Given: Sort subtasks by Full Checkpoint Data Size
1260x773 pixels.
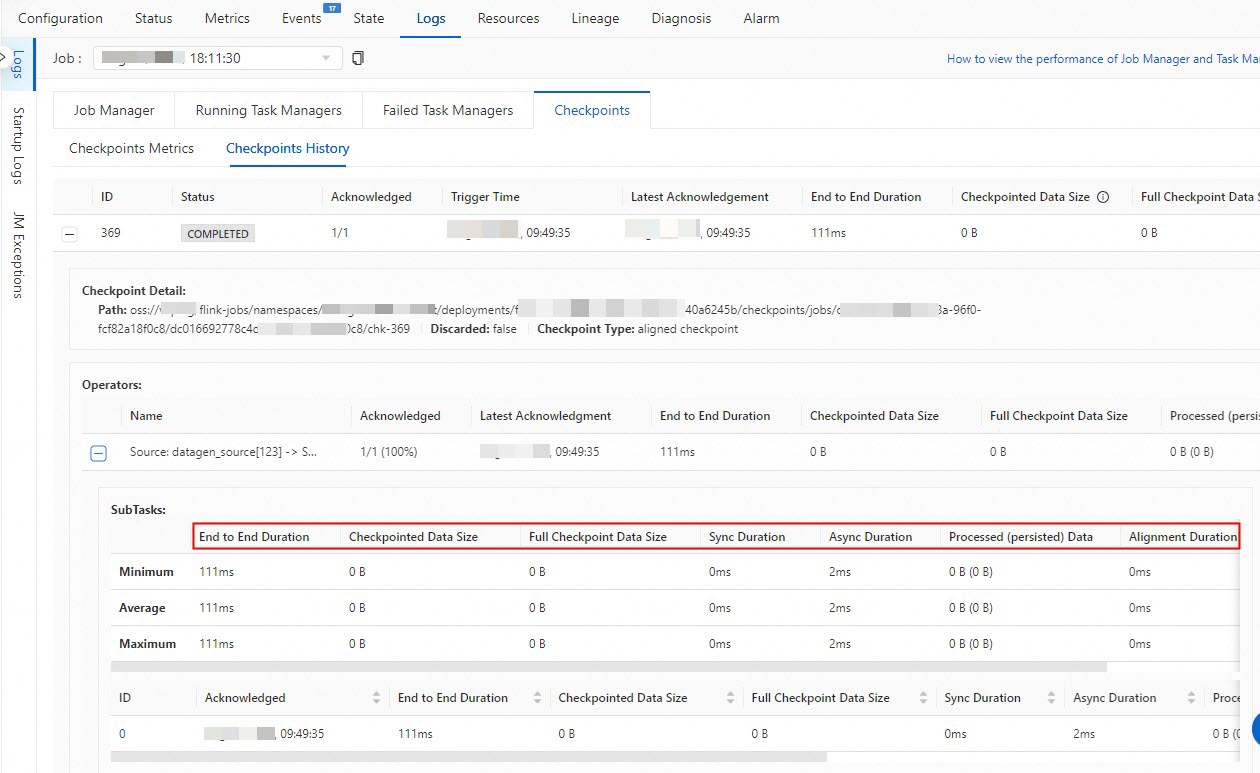Looking at the screenshot, I should click(923, 698).
